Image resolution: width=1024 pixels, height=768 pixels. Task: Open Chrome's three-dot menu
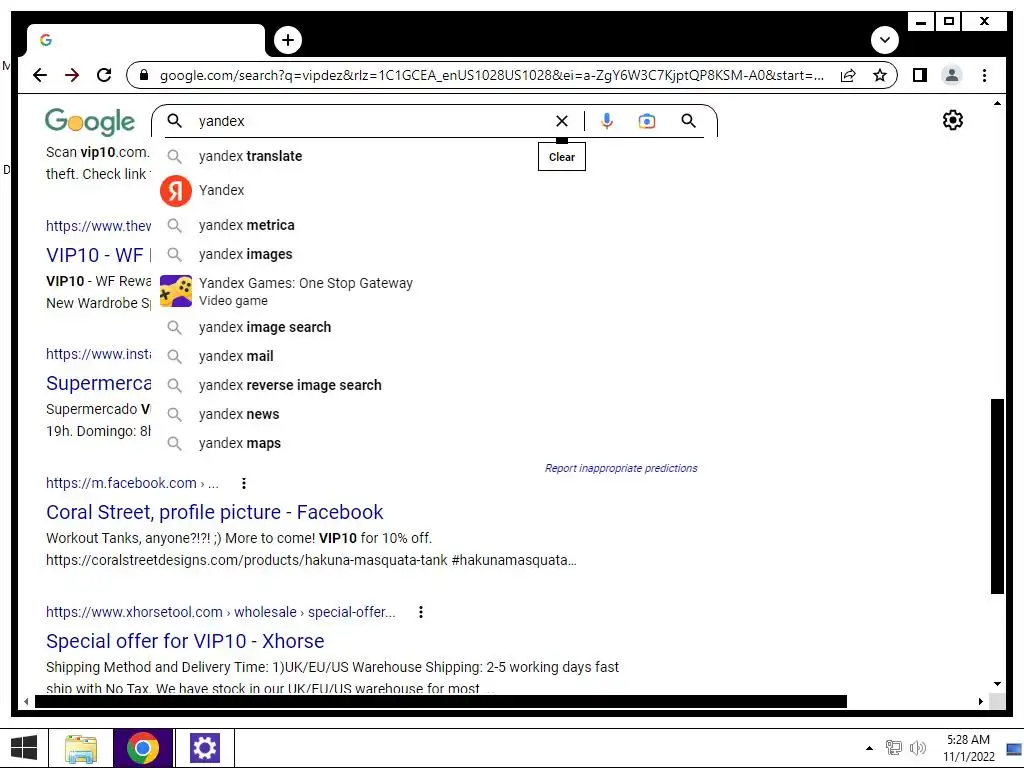tap(984, 75)
